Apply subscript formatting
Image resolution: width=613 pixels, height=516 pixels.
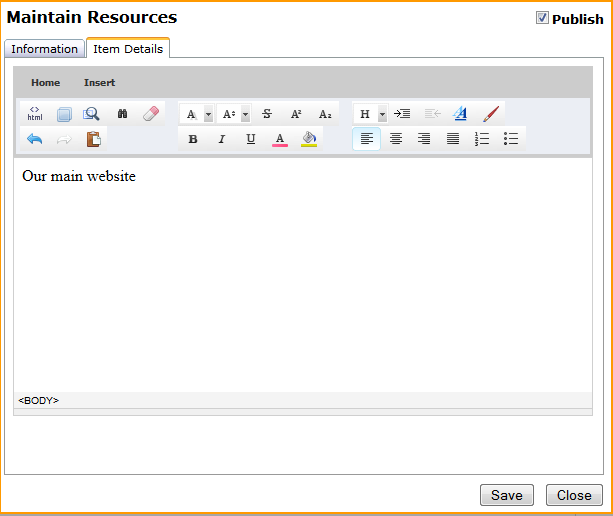325,114
